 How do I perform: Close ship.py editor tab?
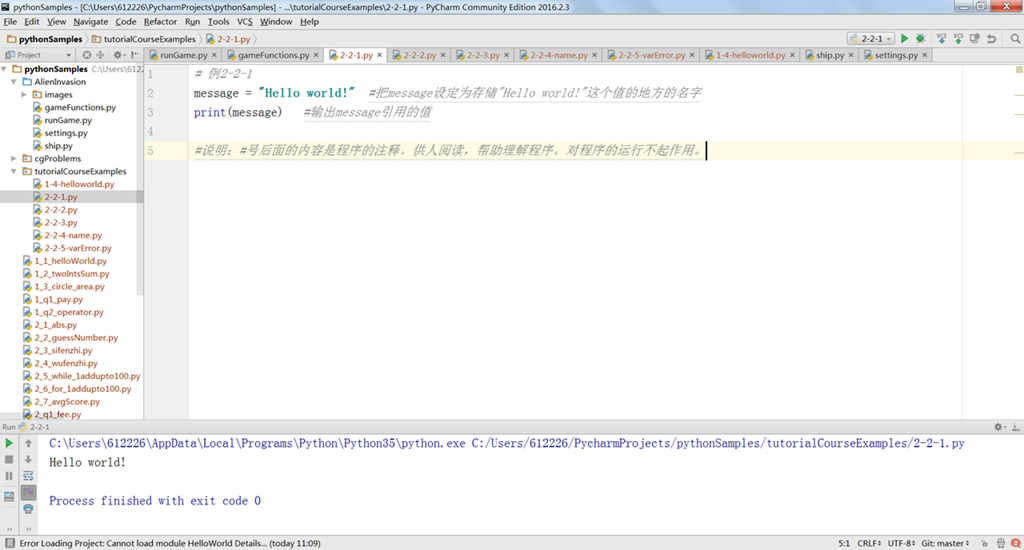click(851, 55)
